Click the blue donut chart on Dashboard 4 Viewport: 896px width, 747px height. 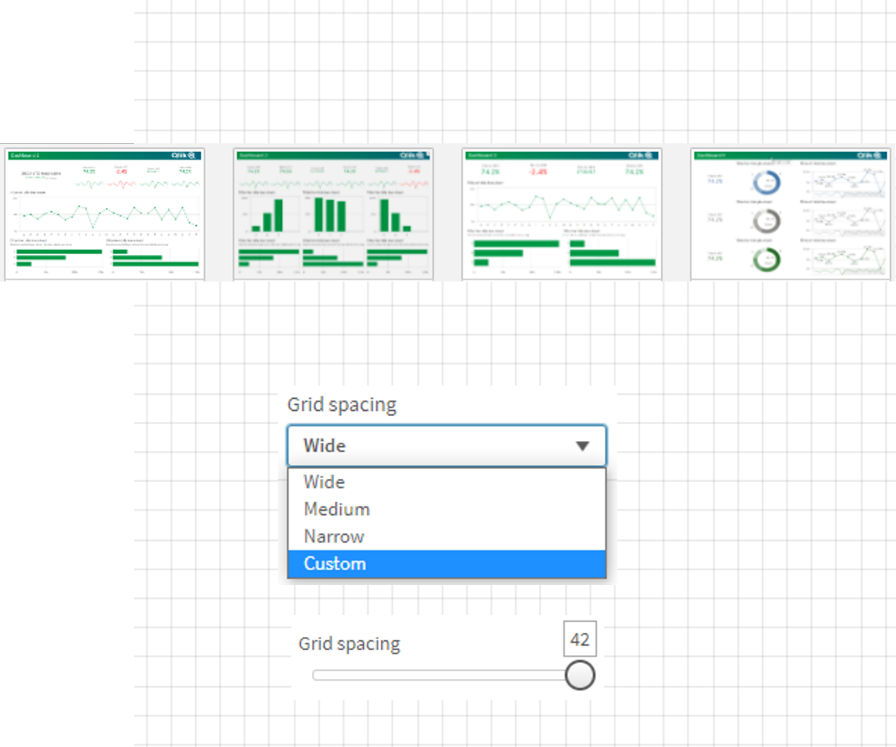tap(764, 181)
